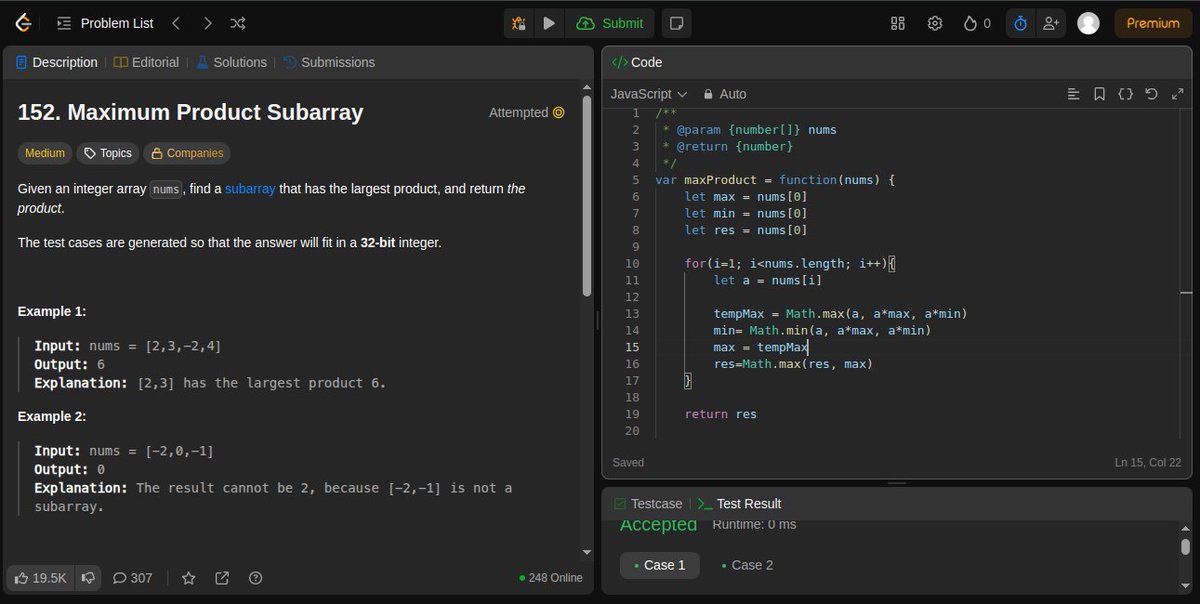Switch to the Test Result tab
Image resolution: width=1200 pixels, height=604 pixels.
pos(739,504)
